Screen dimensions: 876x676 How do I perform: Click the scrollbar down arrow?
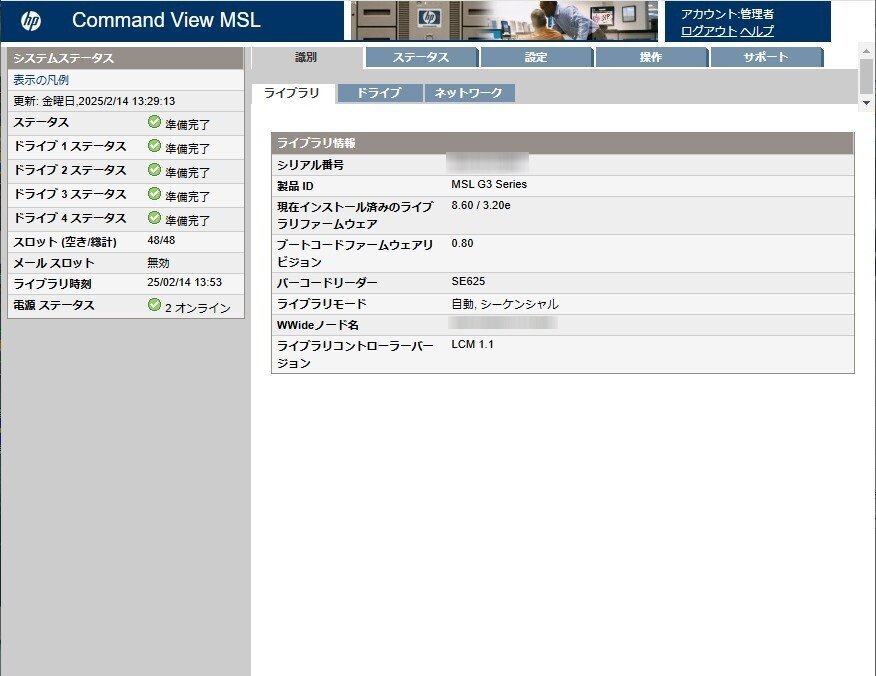[866, 103]
